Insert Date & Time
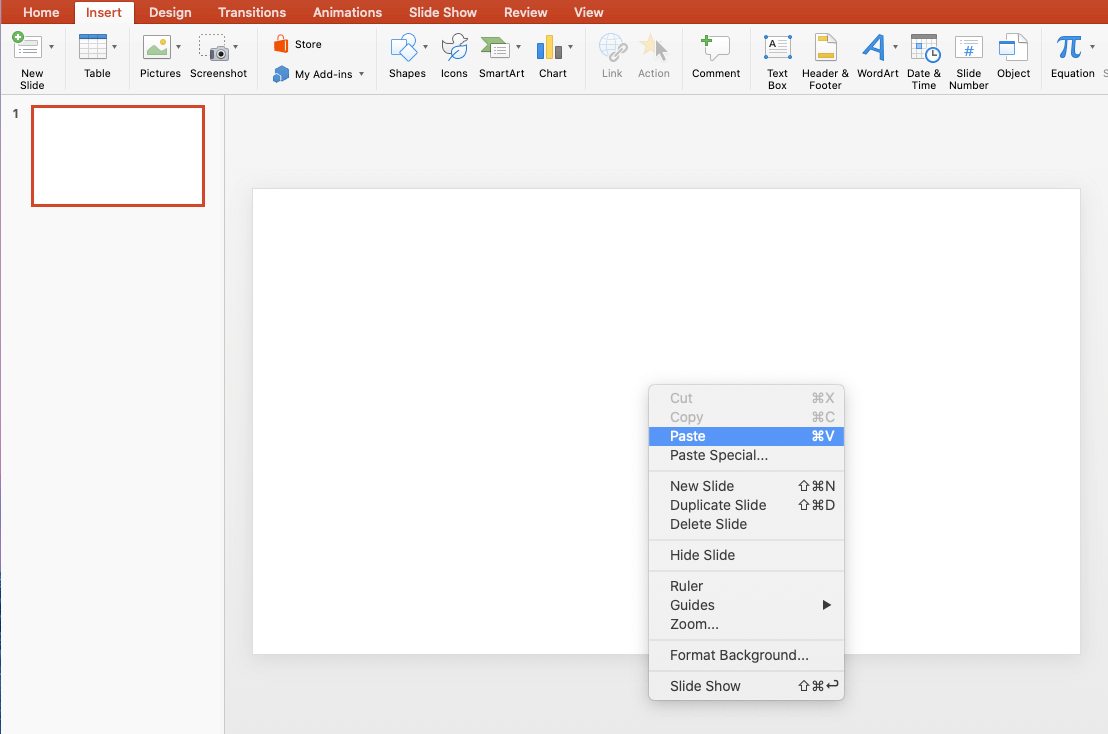Screen dimensions: 1108x734 (924, 62)
